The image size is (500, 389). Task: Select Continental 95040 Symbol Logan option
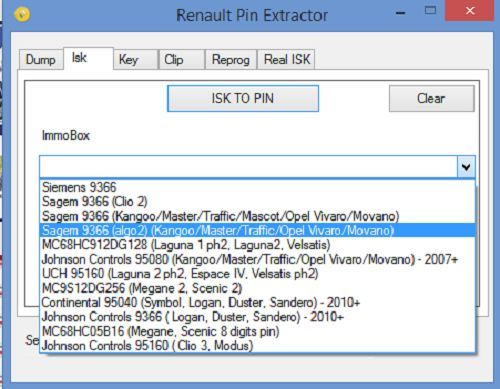click(257, 303)
